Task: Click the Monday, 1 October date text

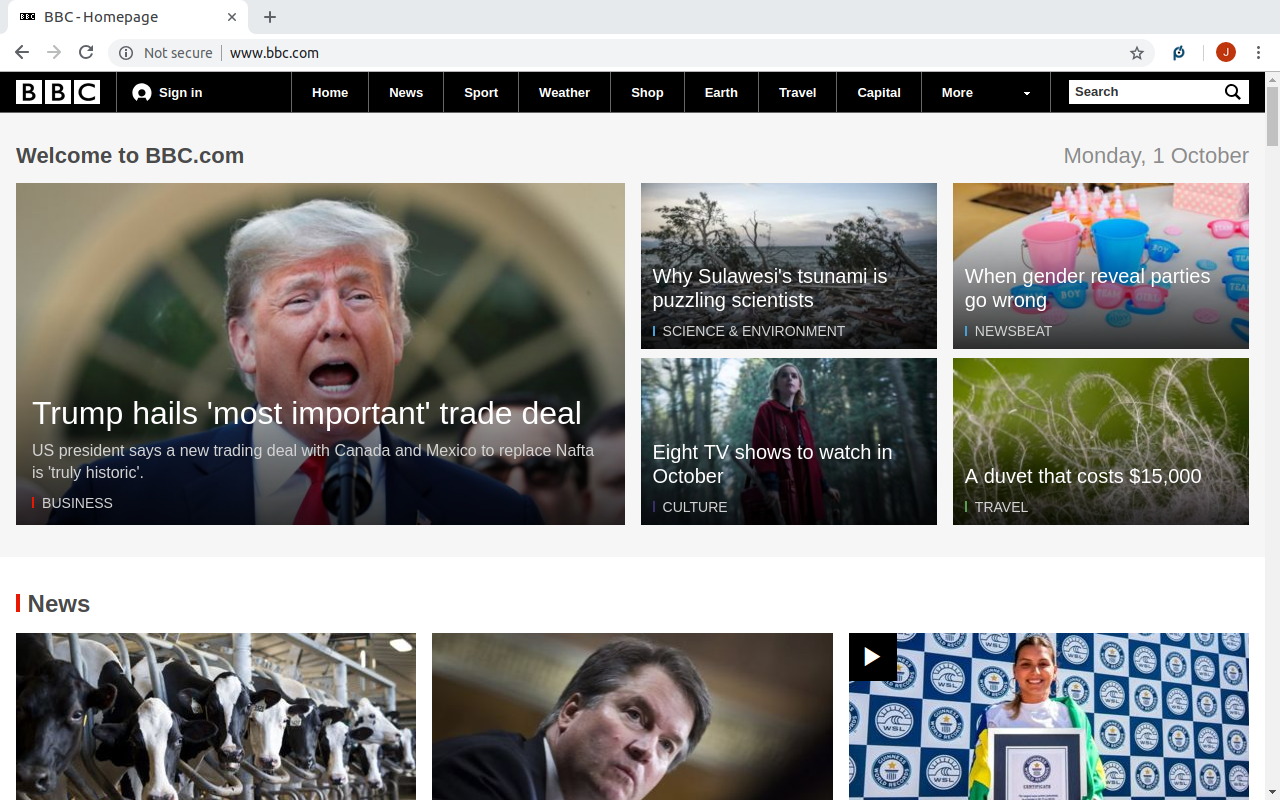Action: click(x=1156, y=155)
